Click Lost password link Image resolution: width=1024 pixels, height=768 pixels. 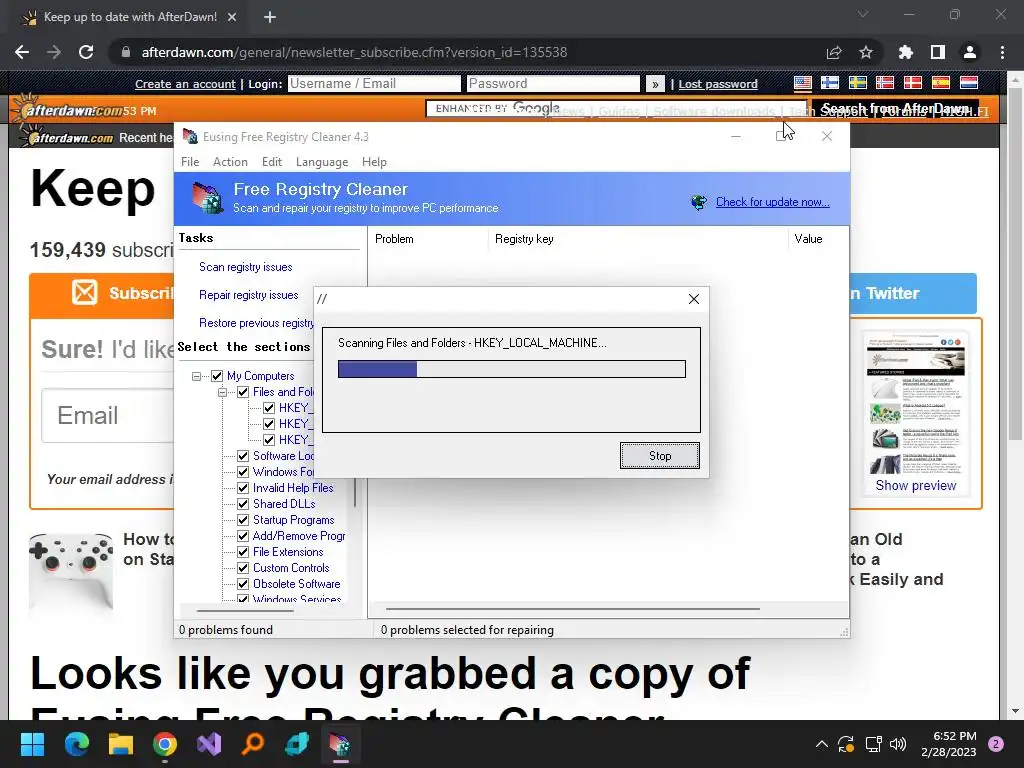[718, 84]
